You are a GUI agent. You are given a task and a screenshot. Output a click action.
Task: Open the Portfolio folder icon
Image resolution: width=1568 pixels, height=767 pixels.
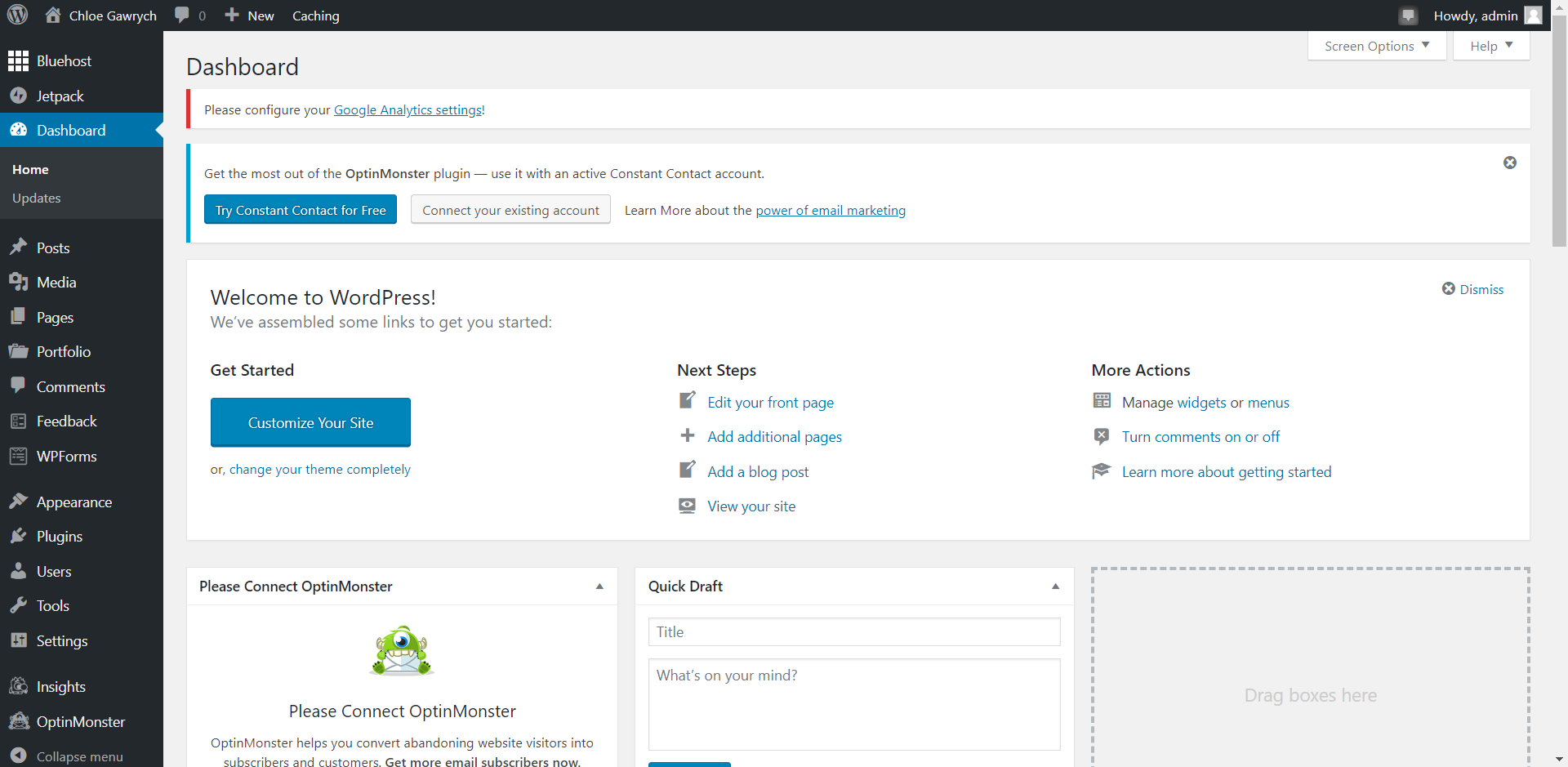pyautogui.click(x=18, y=351)
